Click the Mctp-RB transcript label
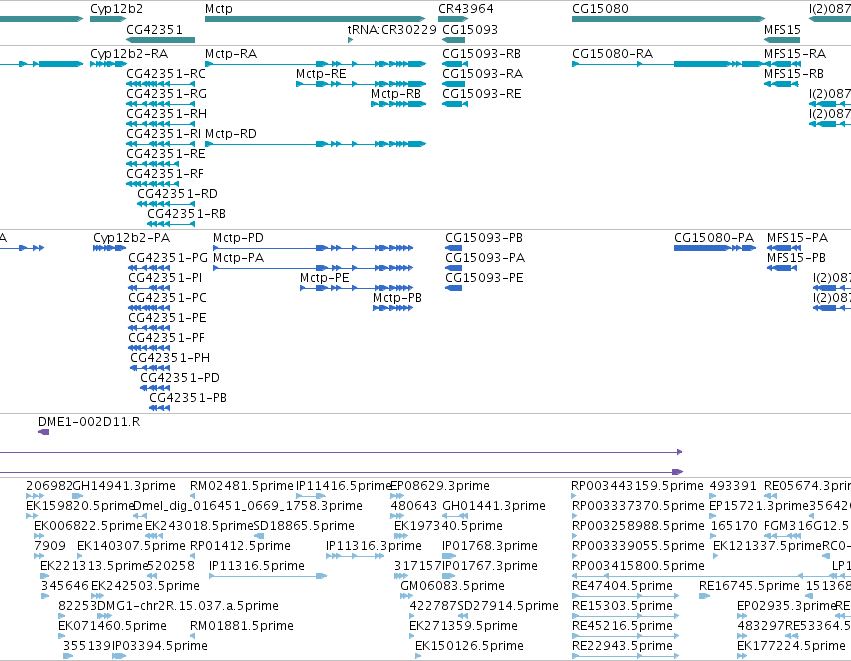The height and width of the screenshot is (661, 851). [x=396, y=94]
